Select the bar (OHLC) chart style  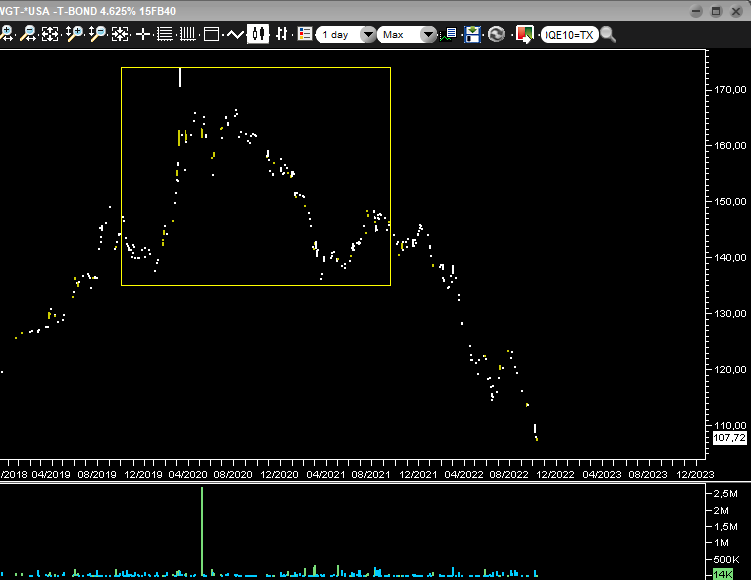coord(282,34)
